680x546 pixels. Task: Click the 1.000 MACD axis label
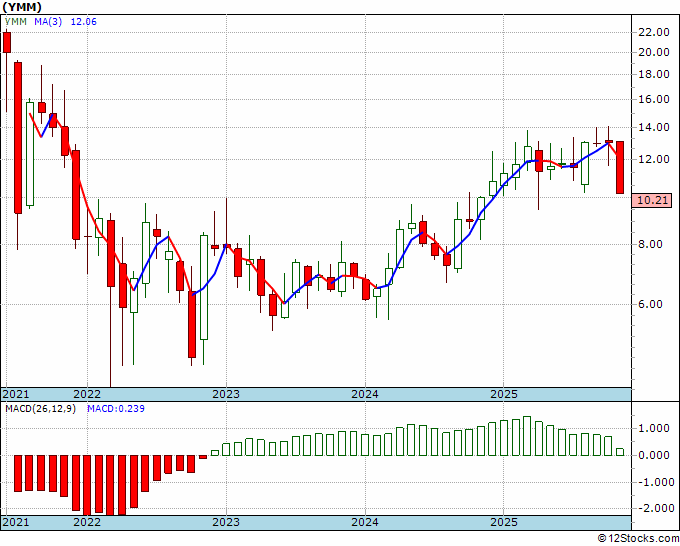point(654,428)
